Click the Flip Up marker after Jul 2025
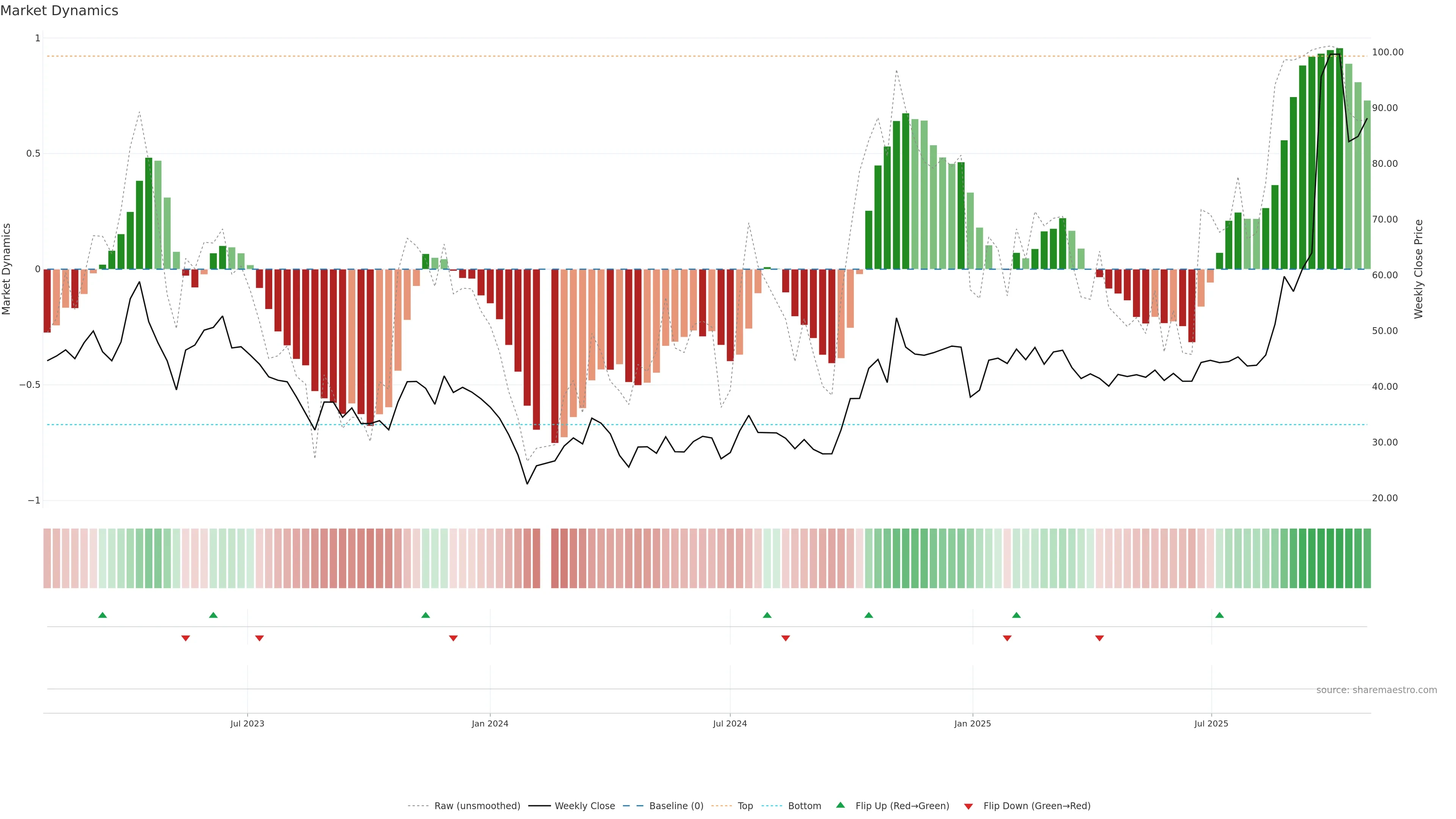The width and height of the screenshot is (1456, 819). [x=1219, y=615]
